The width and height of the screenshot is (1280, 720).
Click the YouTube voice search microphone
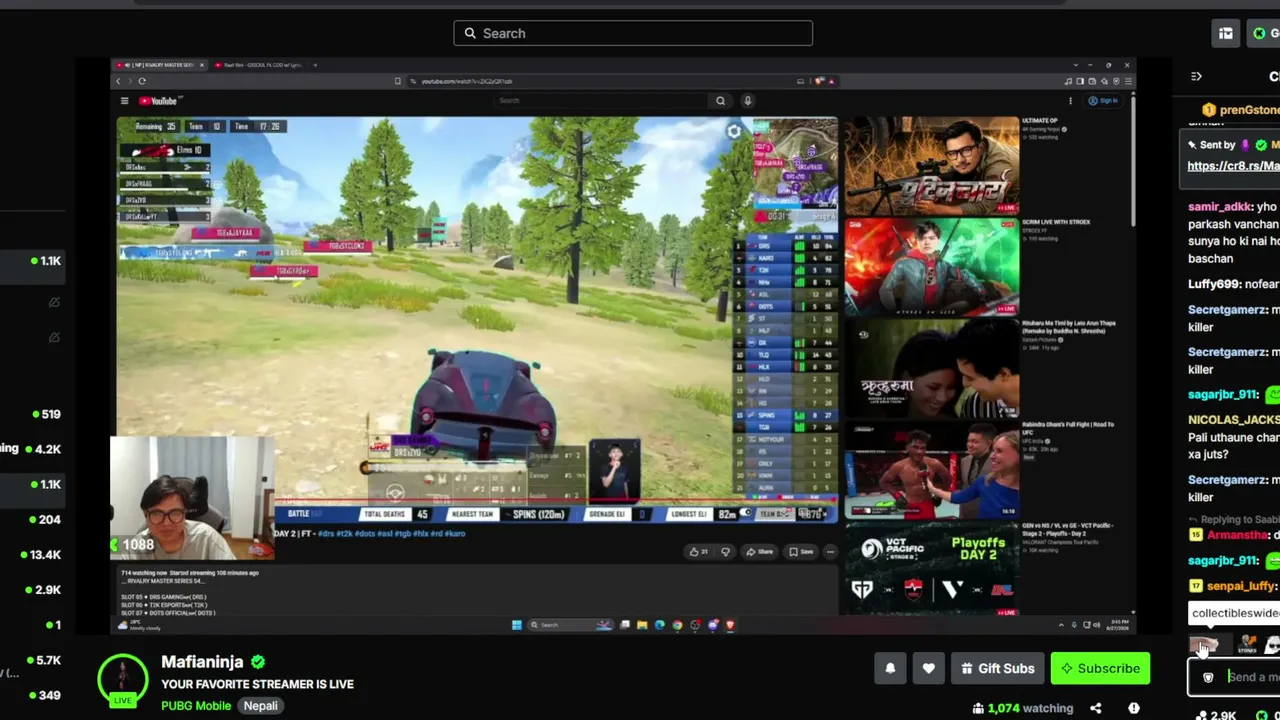click(747, 100)
